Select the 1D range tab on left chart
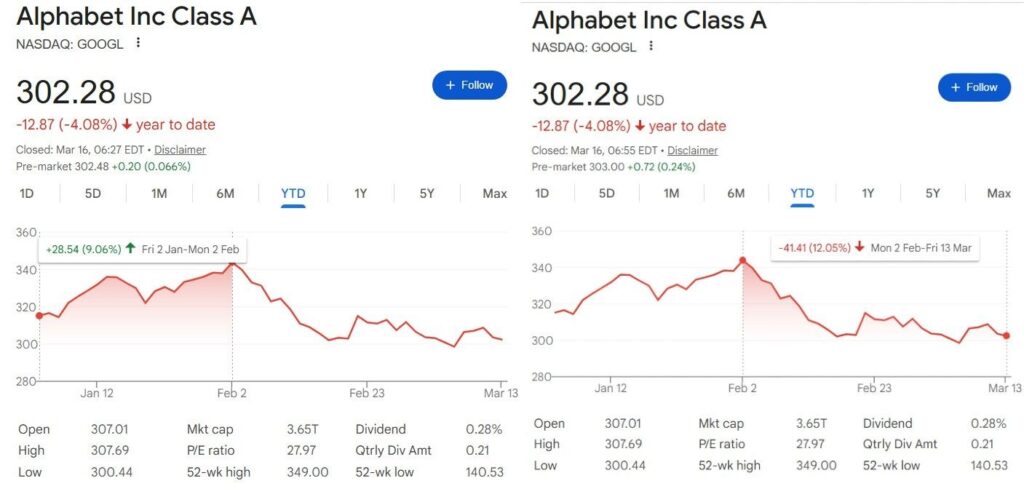Image resolution: width=1024 pixels, height=486 pixels. 27,193
